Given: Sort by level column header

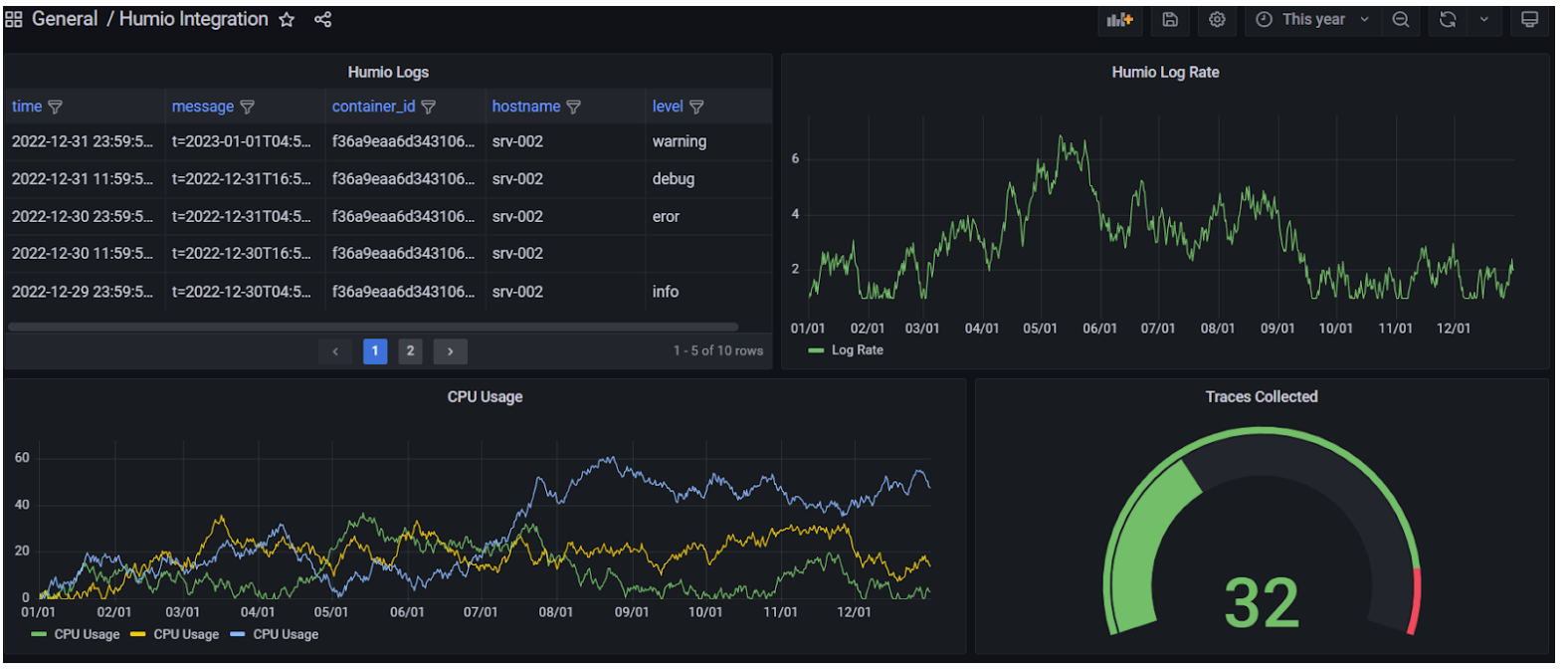Looking at the screenshot, I should (x=668, y=107).
